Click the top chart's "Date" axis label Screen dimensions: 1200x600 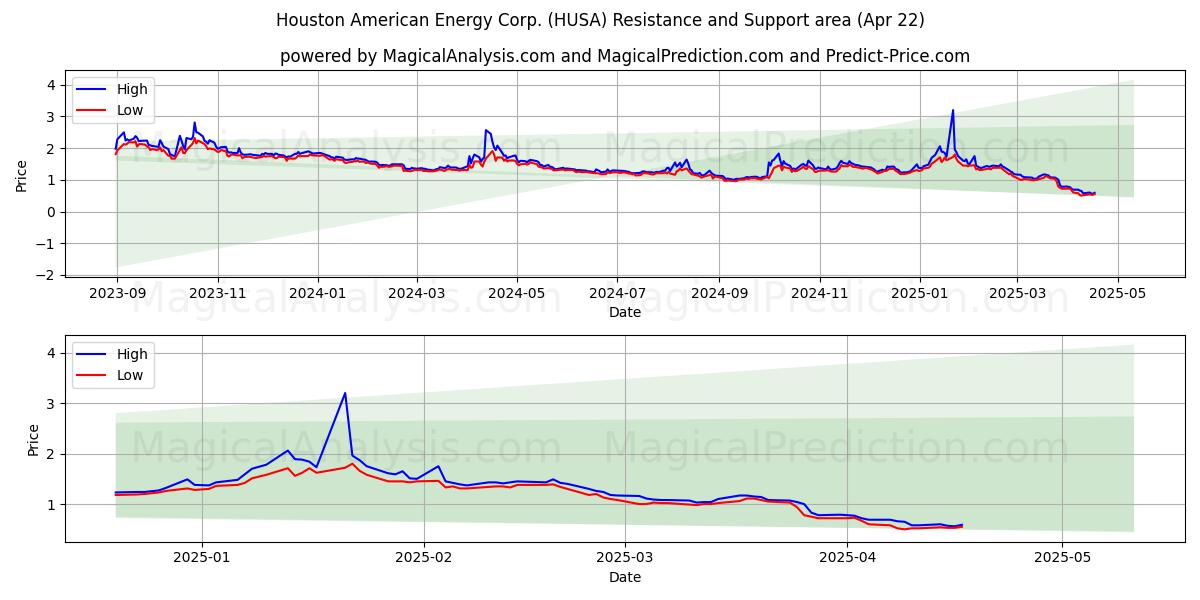[x=625, y=312]
